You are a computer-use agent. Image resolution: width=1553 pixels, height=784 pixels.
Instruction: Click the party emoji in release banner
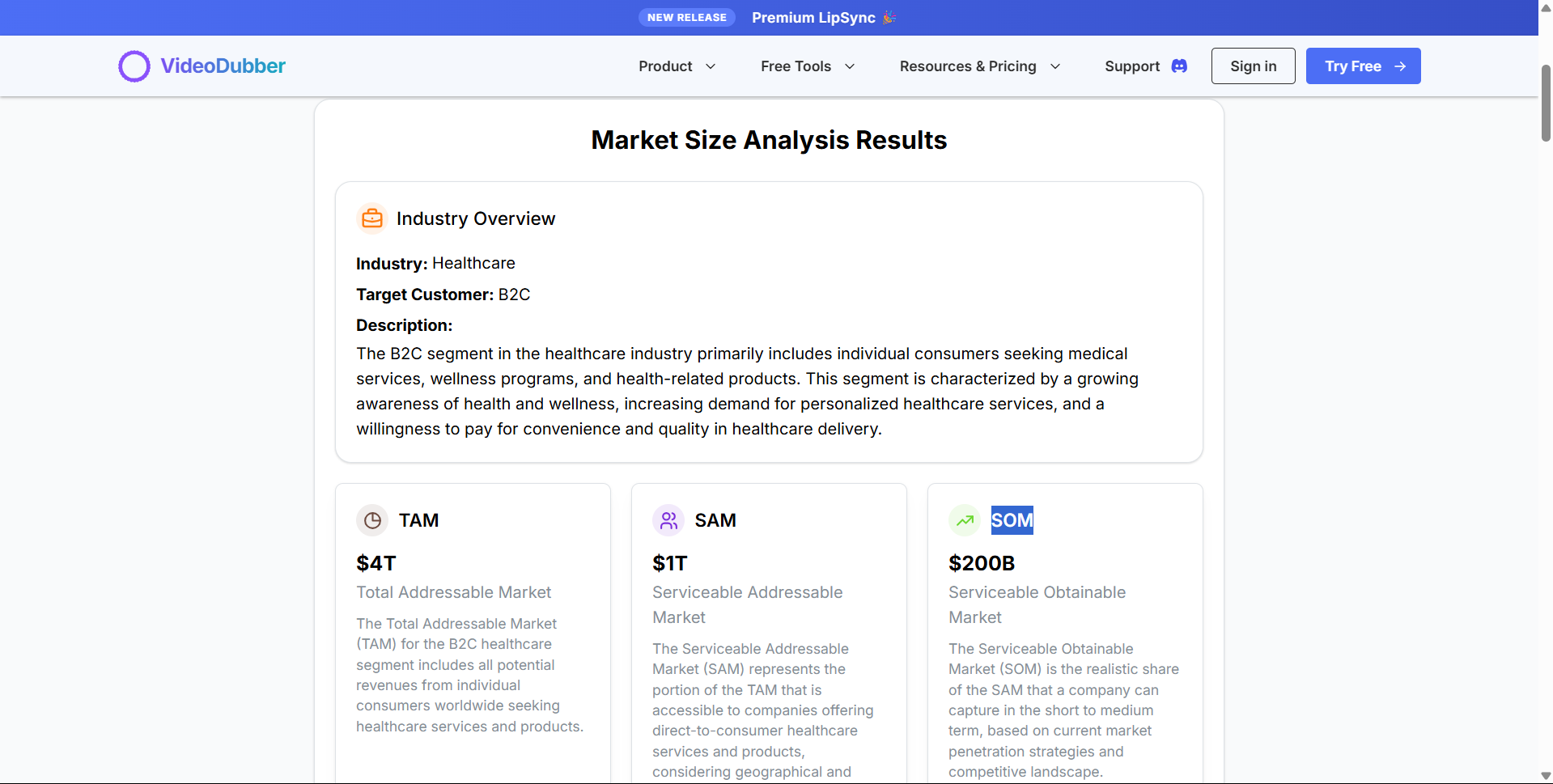coord(889,18)
